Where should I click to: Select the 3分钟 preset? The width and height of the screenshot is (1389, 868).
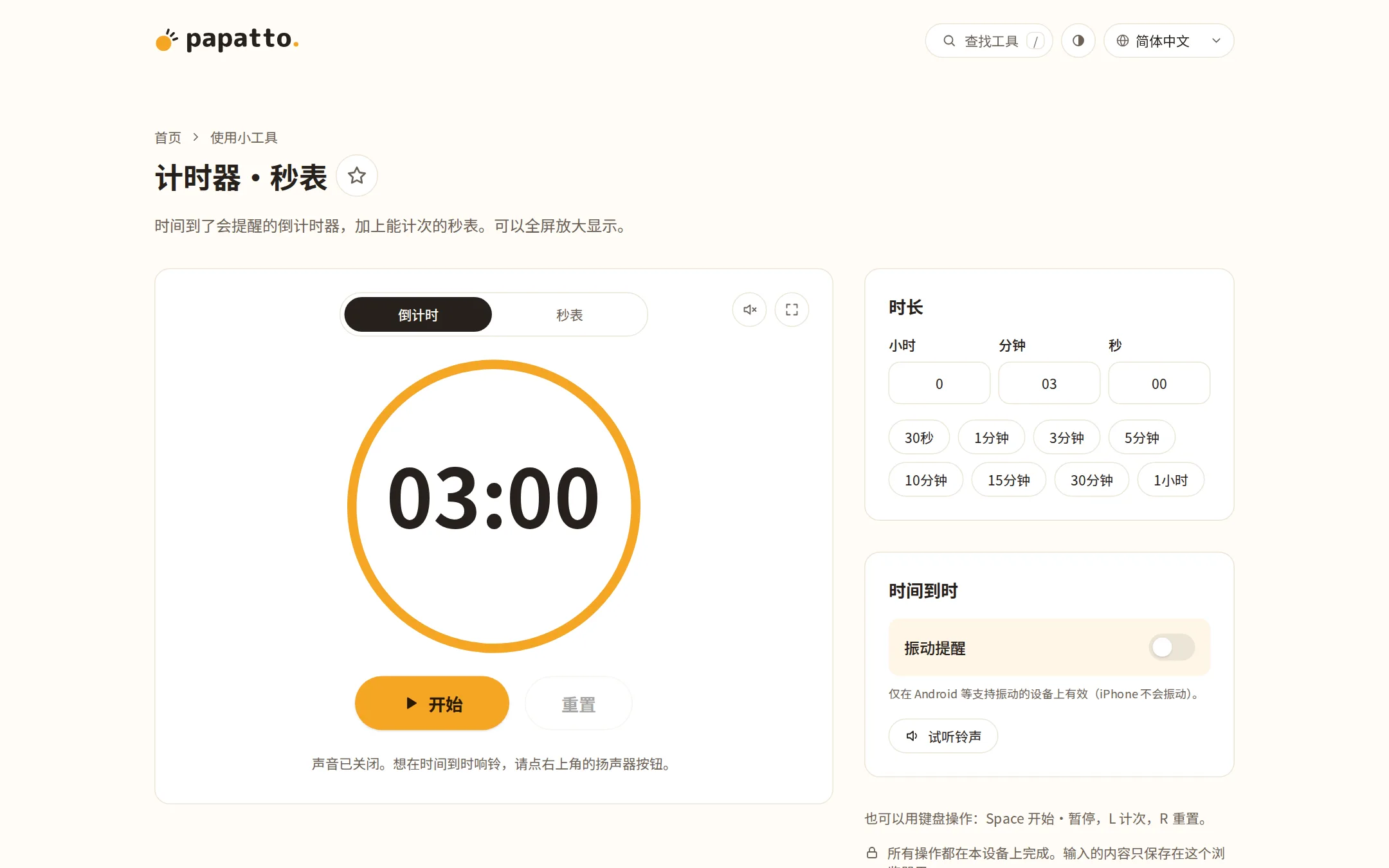coord(1066,437)
